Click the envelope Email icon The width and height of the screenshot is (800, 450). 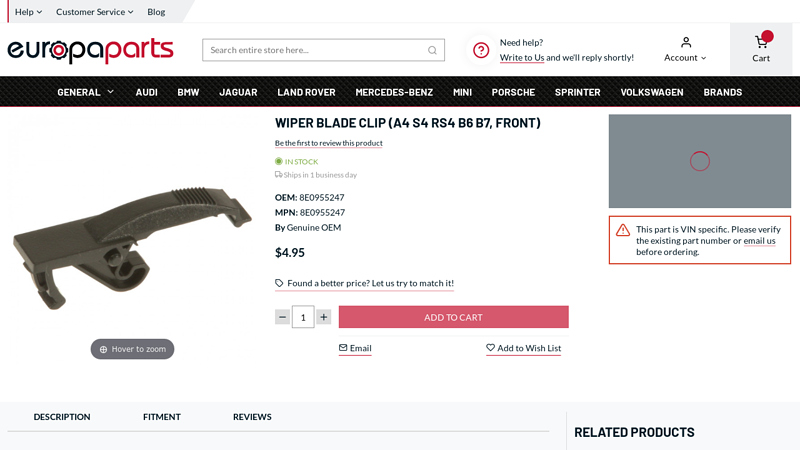click(x=343, y=348)
